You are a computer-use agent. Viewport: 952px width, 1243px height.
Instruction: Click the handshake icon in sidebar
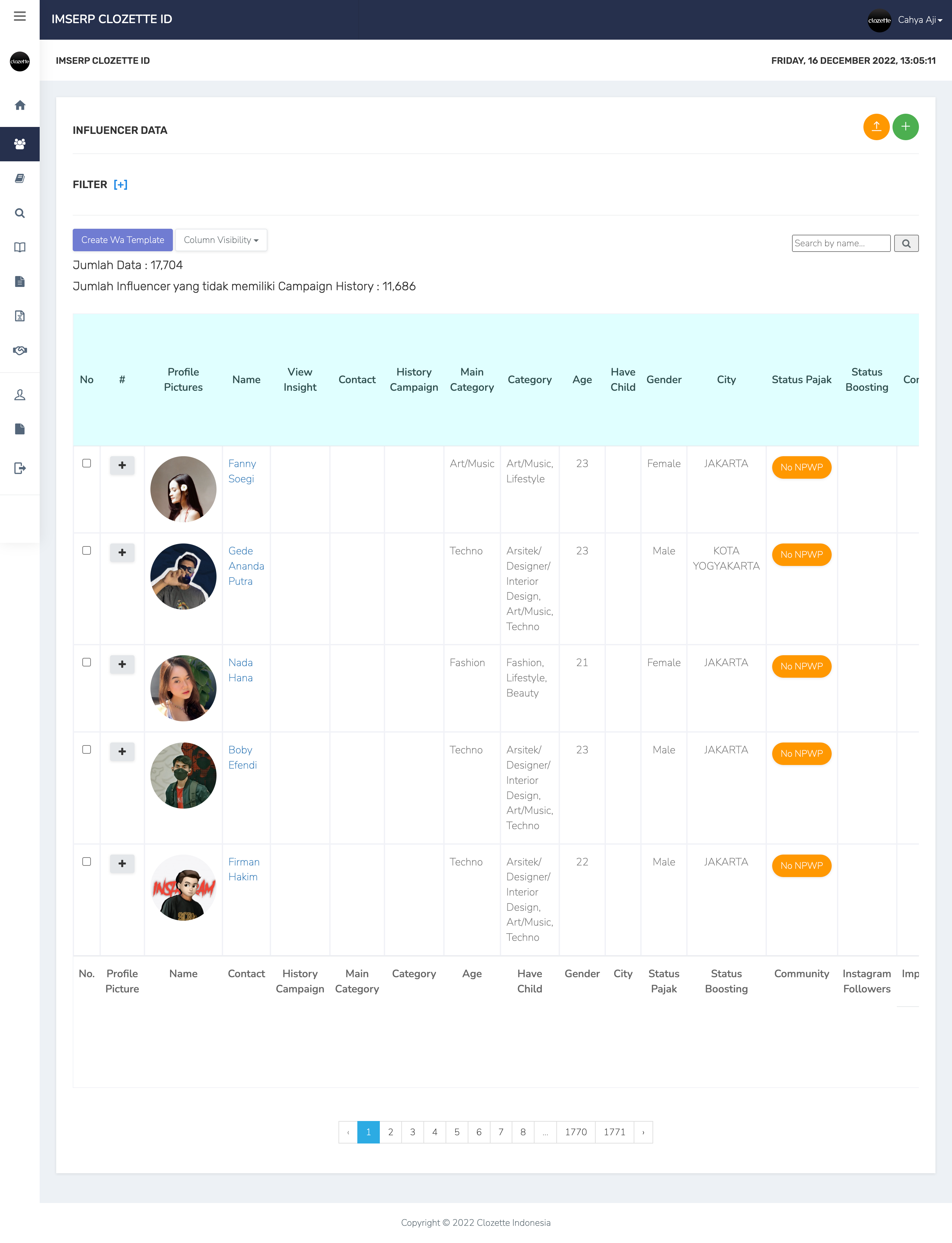click(20, 350)
